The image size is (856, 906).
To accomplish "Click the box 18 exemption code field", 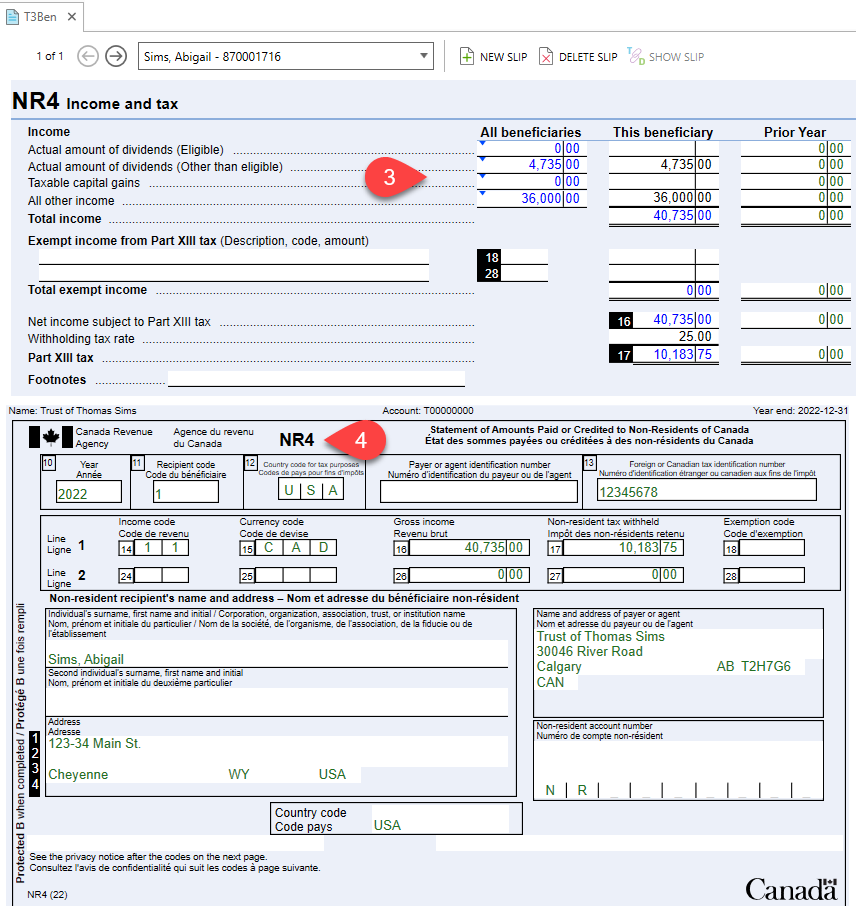I will [524, 257].
